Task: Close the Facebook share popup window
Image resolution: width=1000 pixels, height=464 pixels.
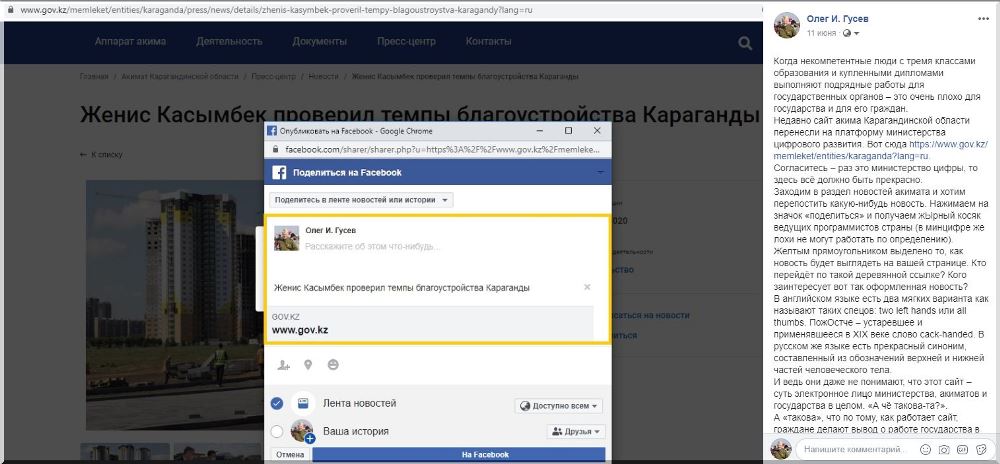Action: (x=597, y=131)
